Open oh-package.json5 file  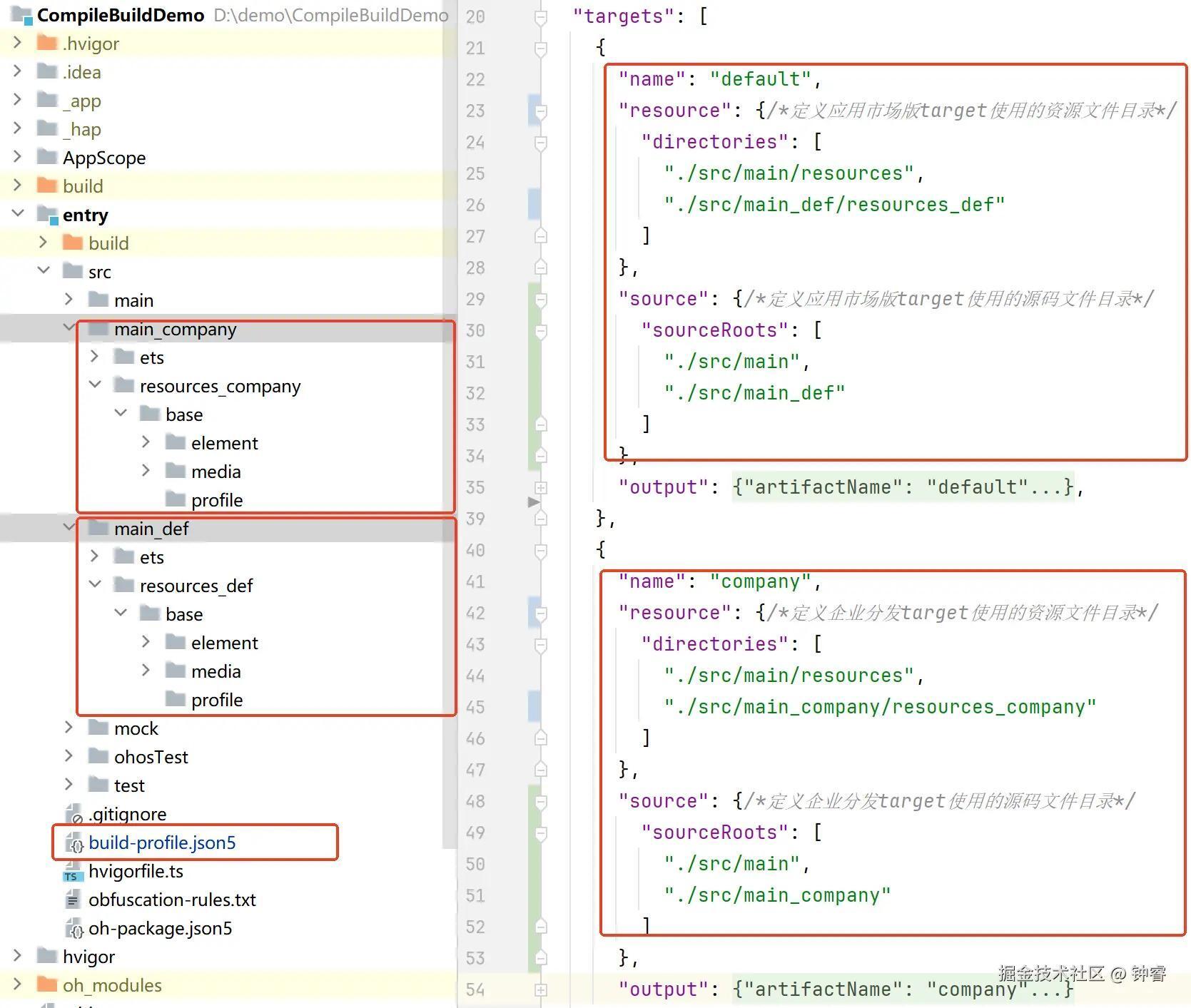pos(160,928)
